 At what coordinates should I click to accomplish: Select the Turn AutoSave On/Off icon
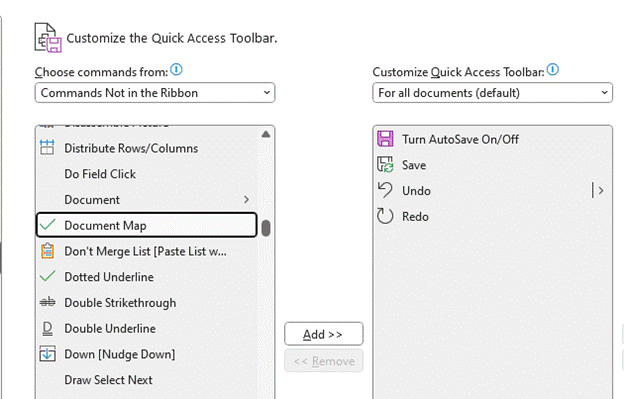click(385, 139)
